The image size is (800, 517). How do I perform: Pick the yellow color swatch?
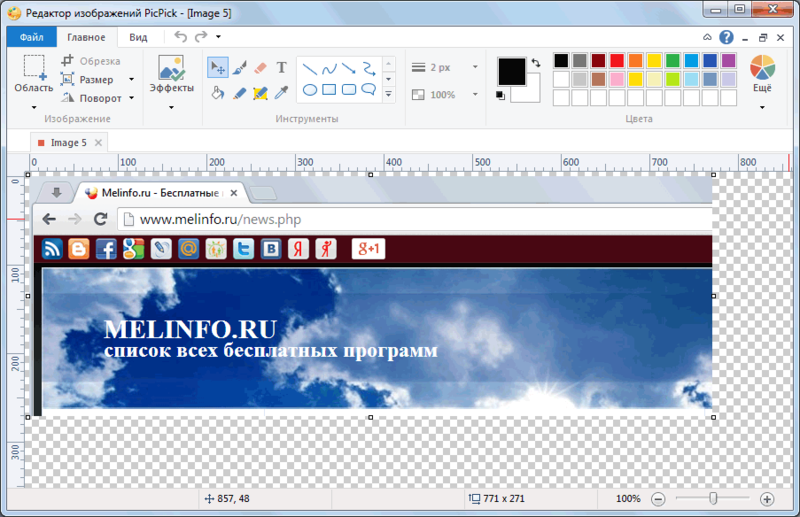654,60
